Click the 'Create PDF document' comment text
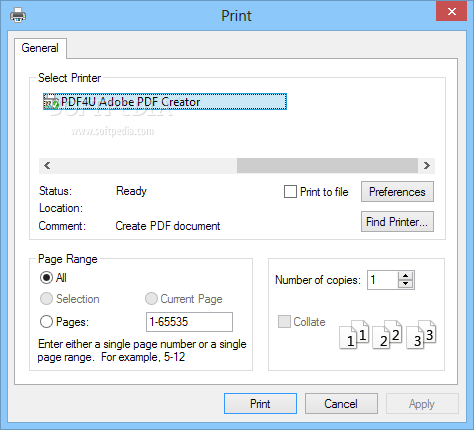 click(168, 226)
